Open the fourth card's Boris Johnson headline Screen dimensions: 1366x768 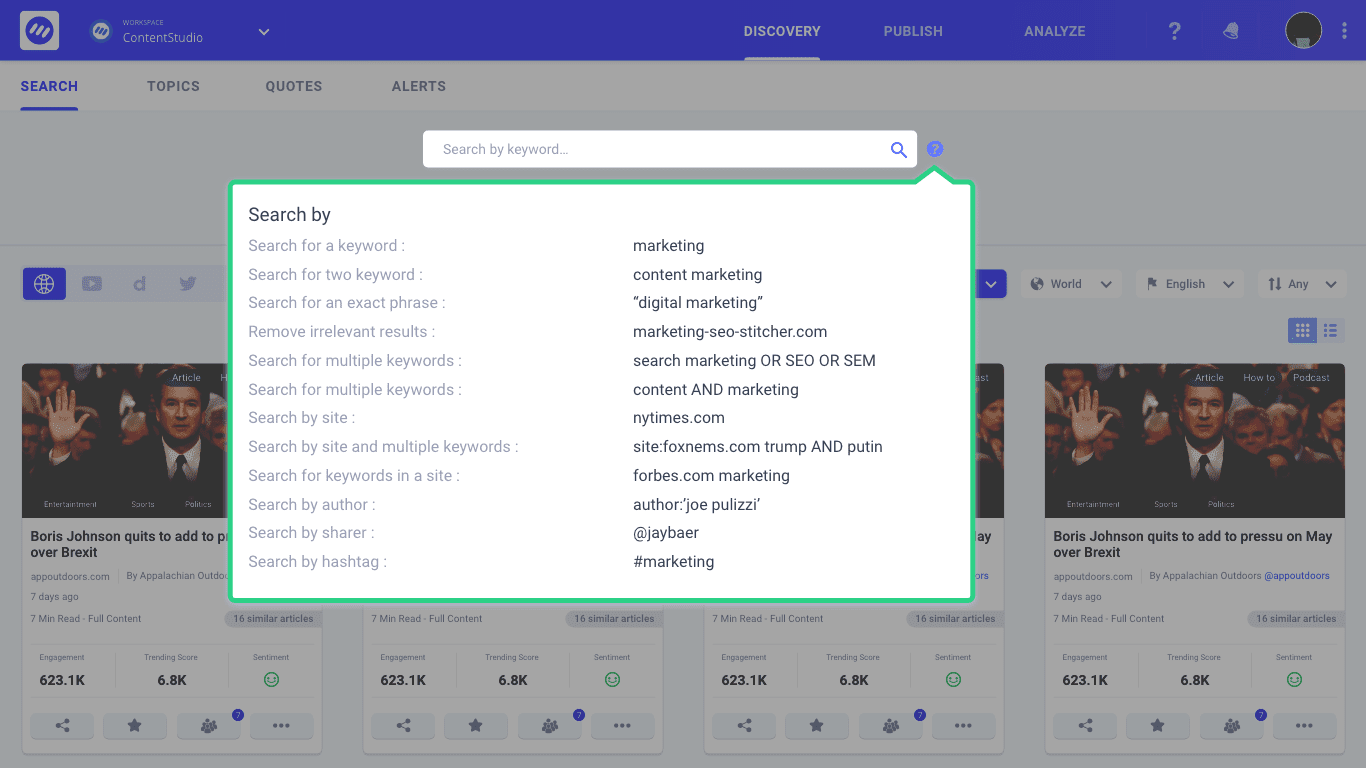1193,544
